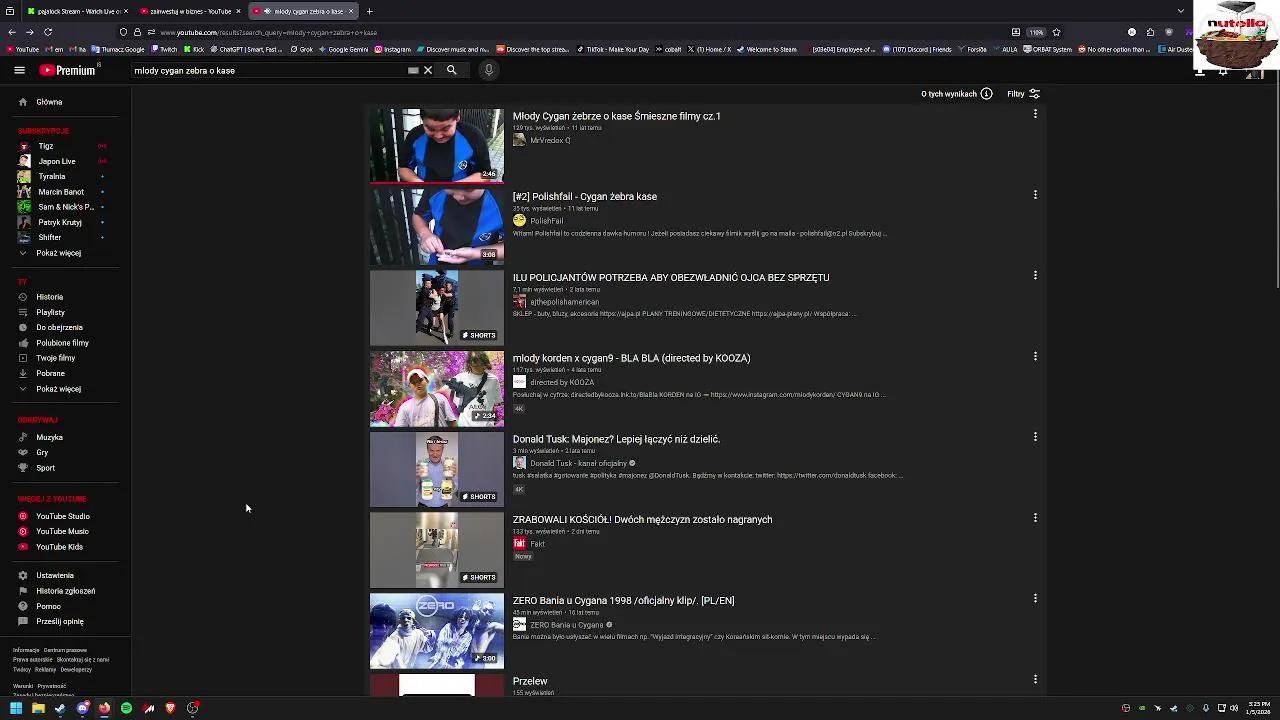Open more options for Polishfail video
1280x720 pixels.
click(x=1035, y=195)
